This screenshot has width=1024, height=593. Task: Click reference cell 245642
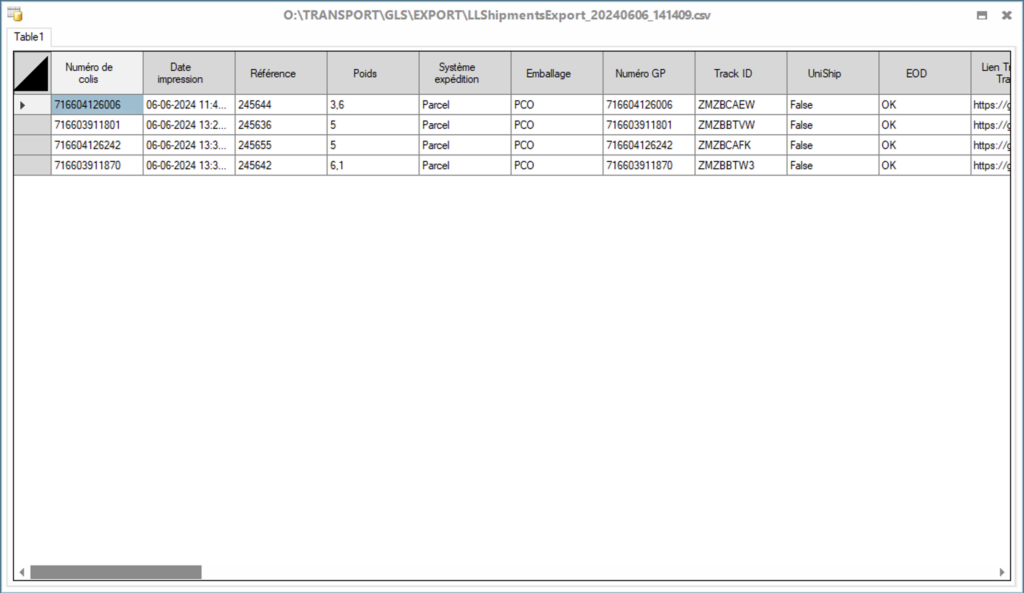pos(280,165)
